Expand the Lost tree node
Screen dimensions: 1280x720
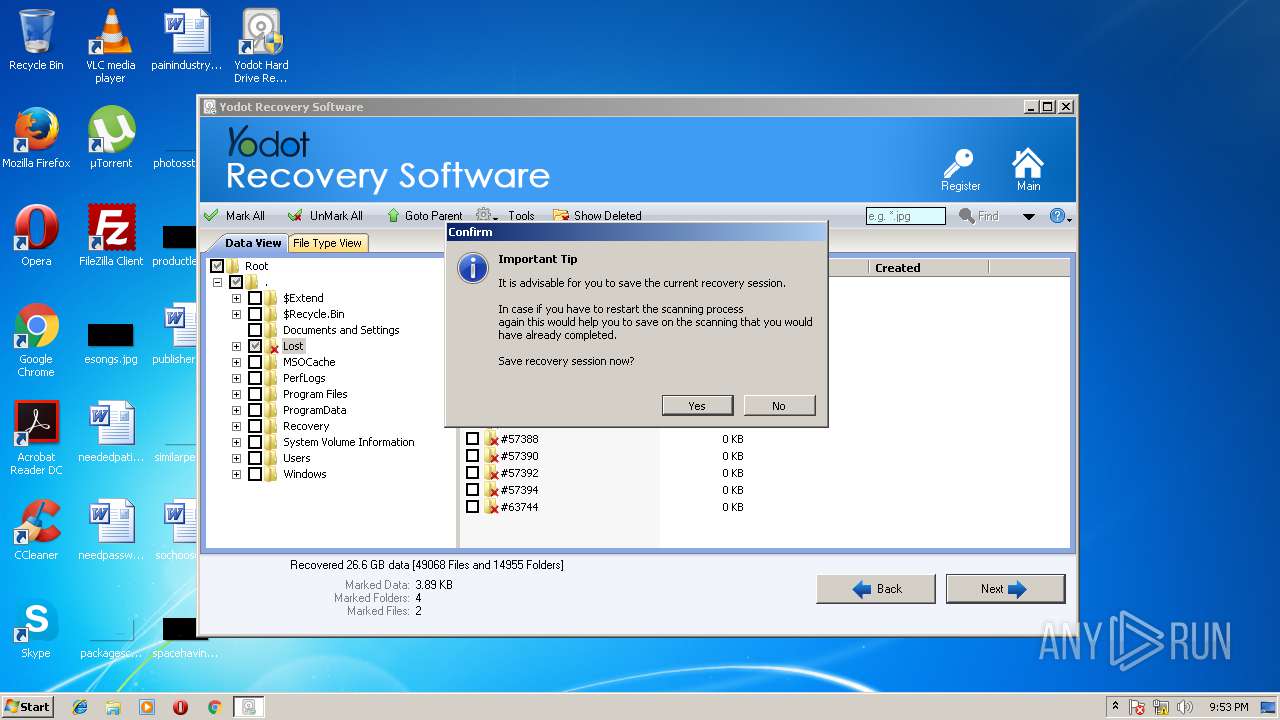click(237, 346)
